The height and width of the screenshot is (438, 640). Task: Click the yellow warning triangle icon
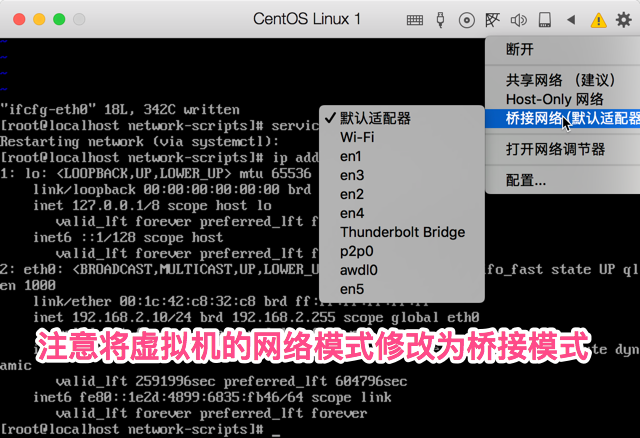[x=598, y=20]
